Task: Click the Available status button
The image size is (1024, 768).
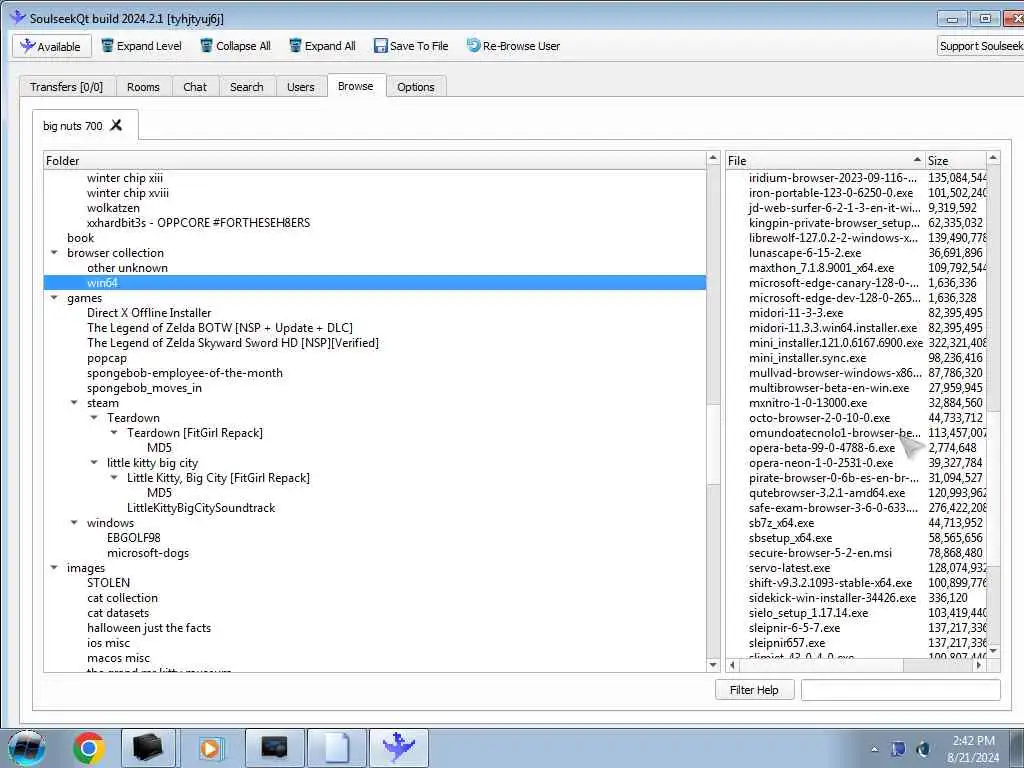Action: [51, 46]
